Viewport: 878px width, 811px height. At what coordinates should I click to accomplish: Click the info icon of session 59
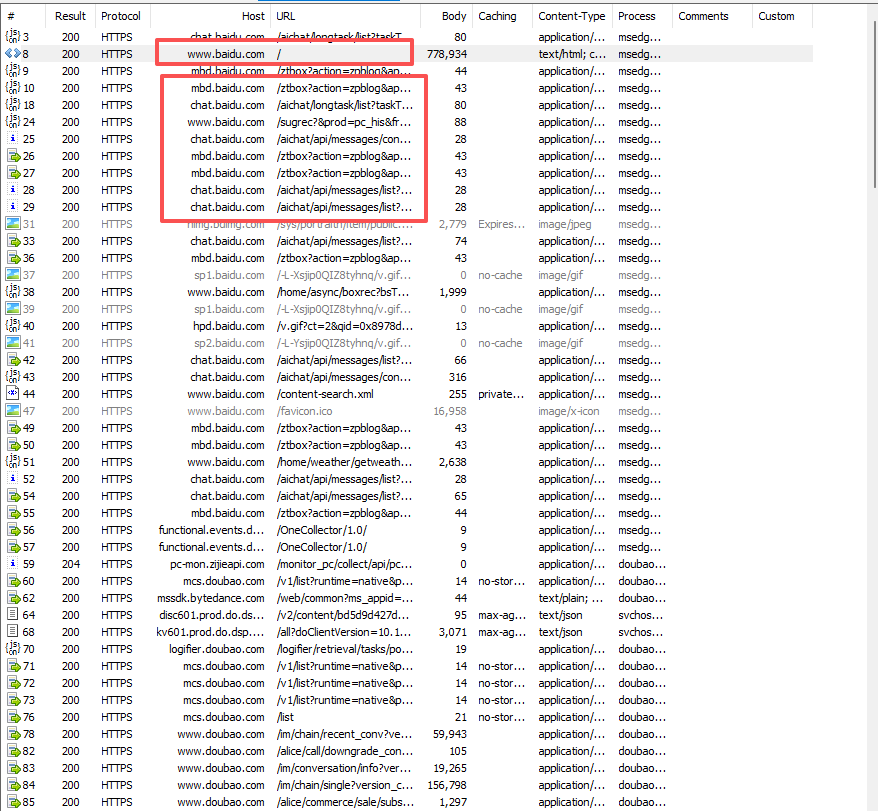pyautogui.click(x=12, y=564)
